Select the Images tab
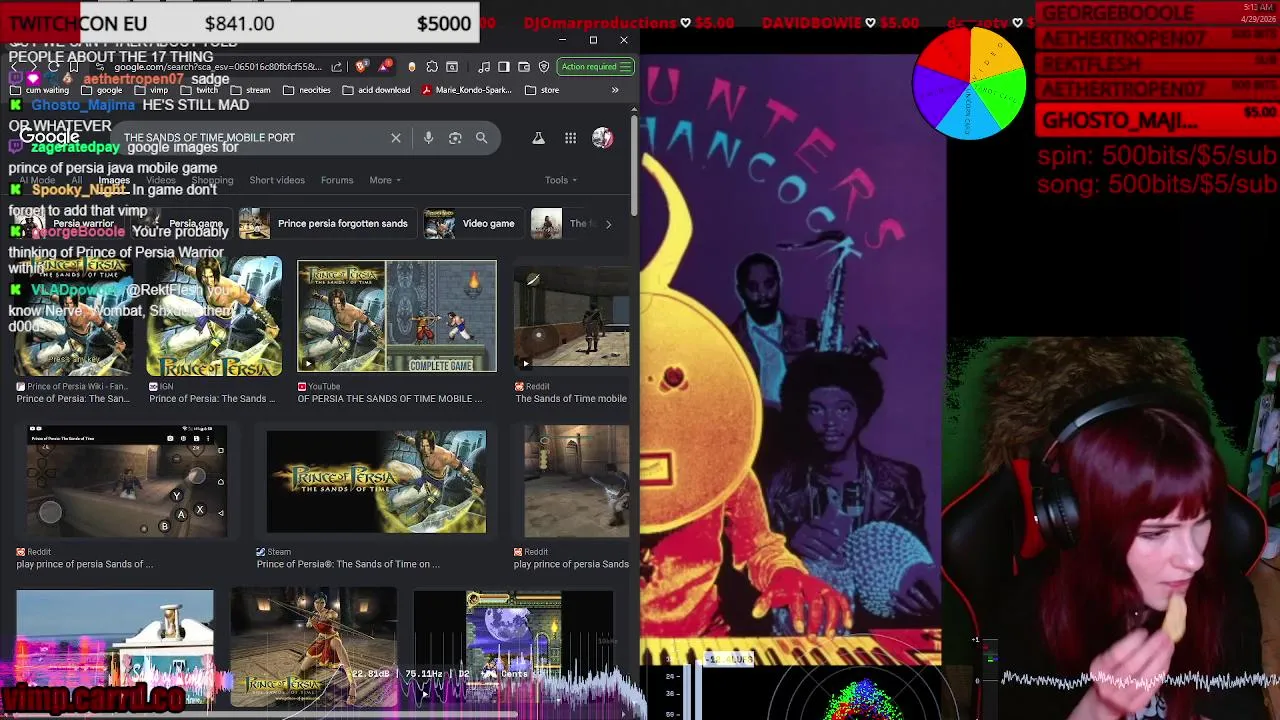 [114, 180]
